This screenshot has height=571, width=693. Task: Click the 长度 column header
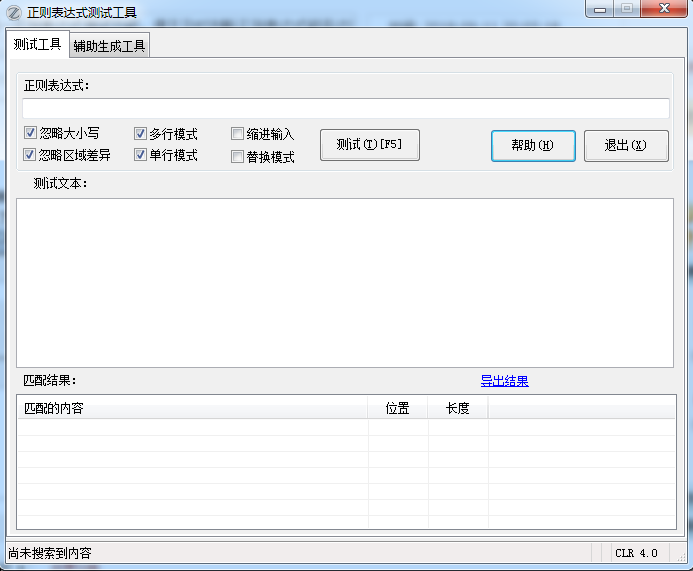[x=457, y=408]
